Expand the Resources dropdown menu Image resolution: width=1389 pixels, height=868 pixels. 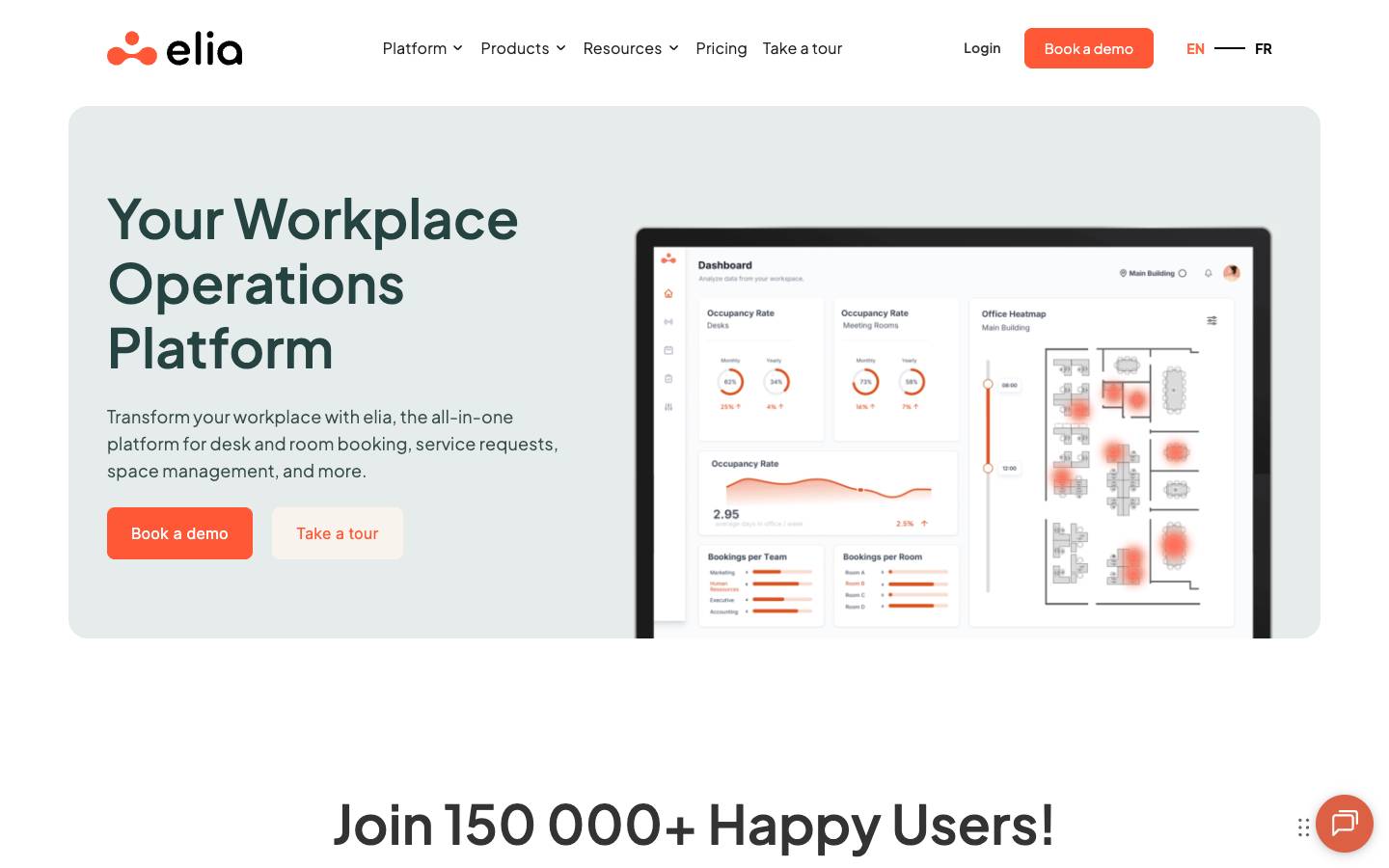[x=631, y=48]
